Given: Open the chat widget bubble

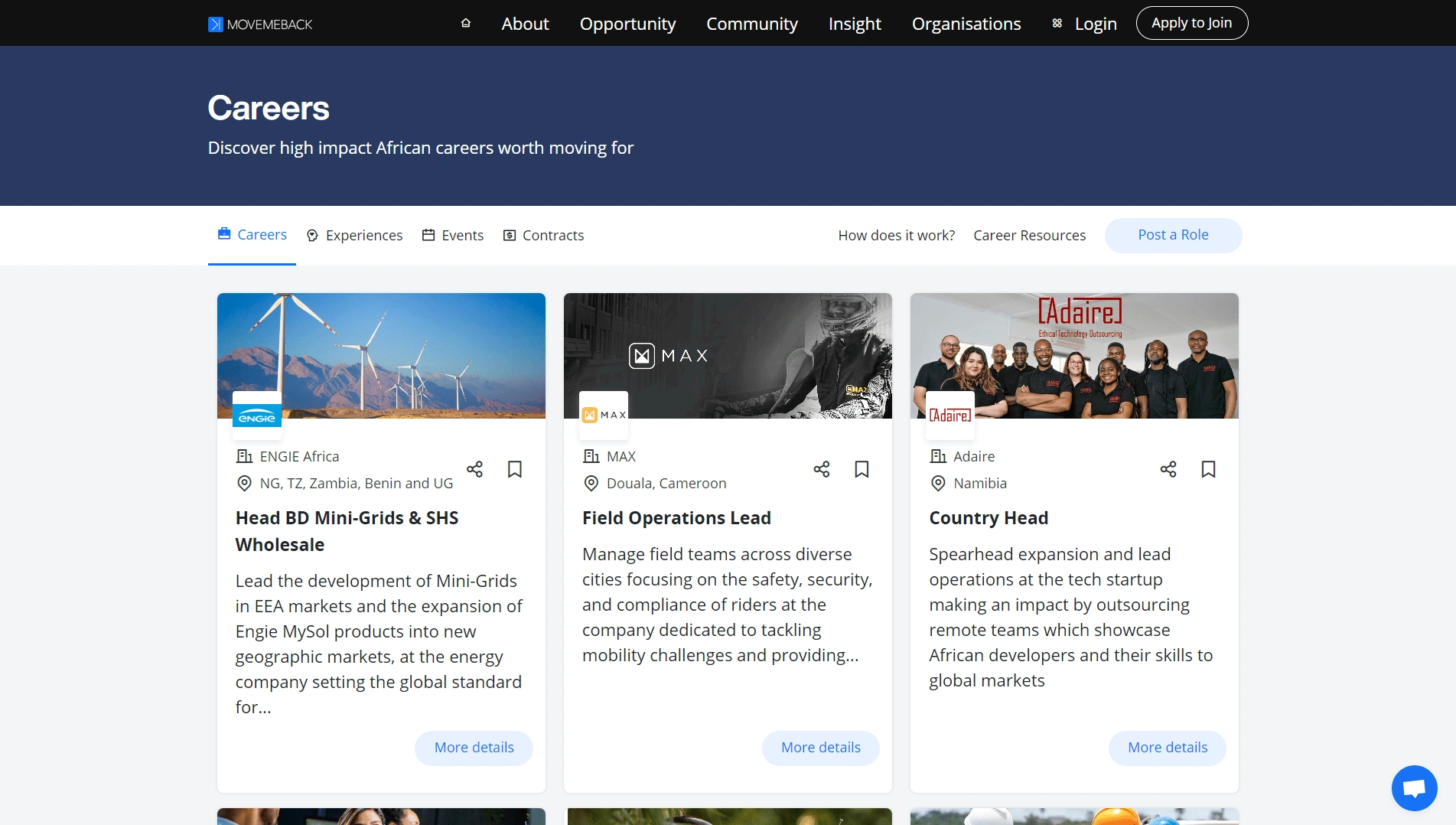Looking at the screenshot, I should click(x=1414, y=787).
